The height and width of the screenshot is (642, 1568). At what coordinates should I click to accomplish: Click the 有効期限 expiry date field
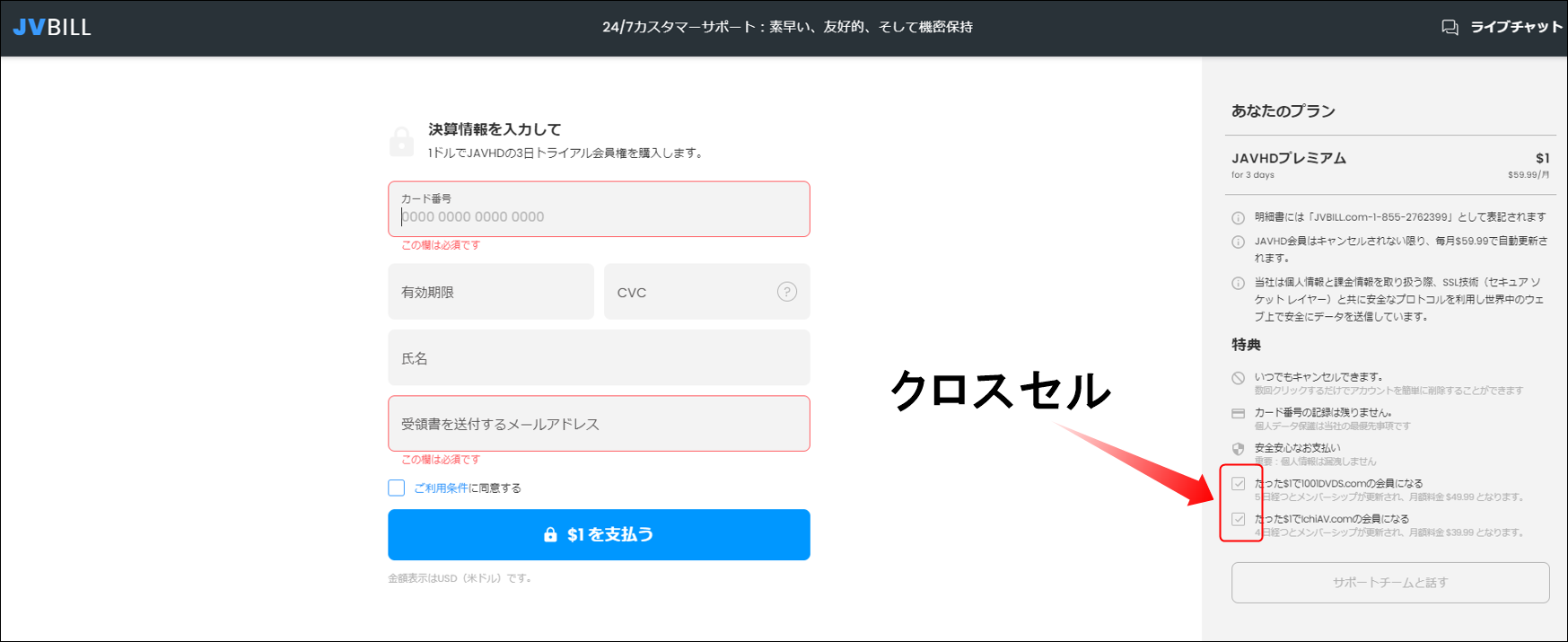click(x=491, y=292)
